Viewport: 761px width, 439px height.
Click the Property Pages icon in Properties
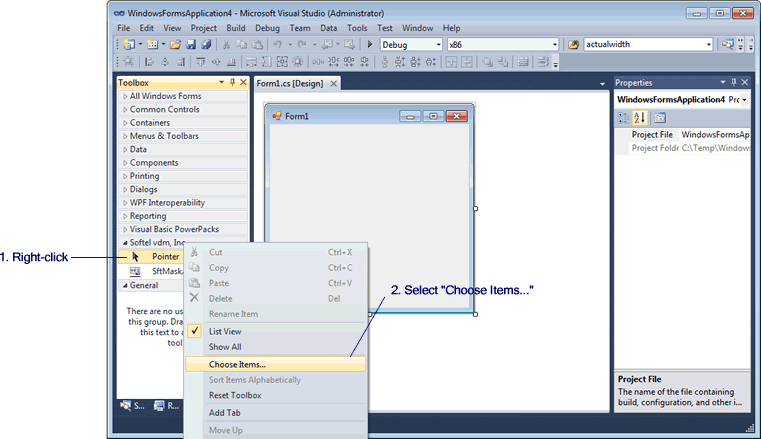[660, 117]
